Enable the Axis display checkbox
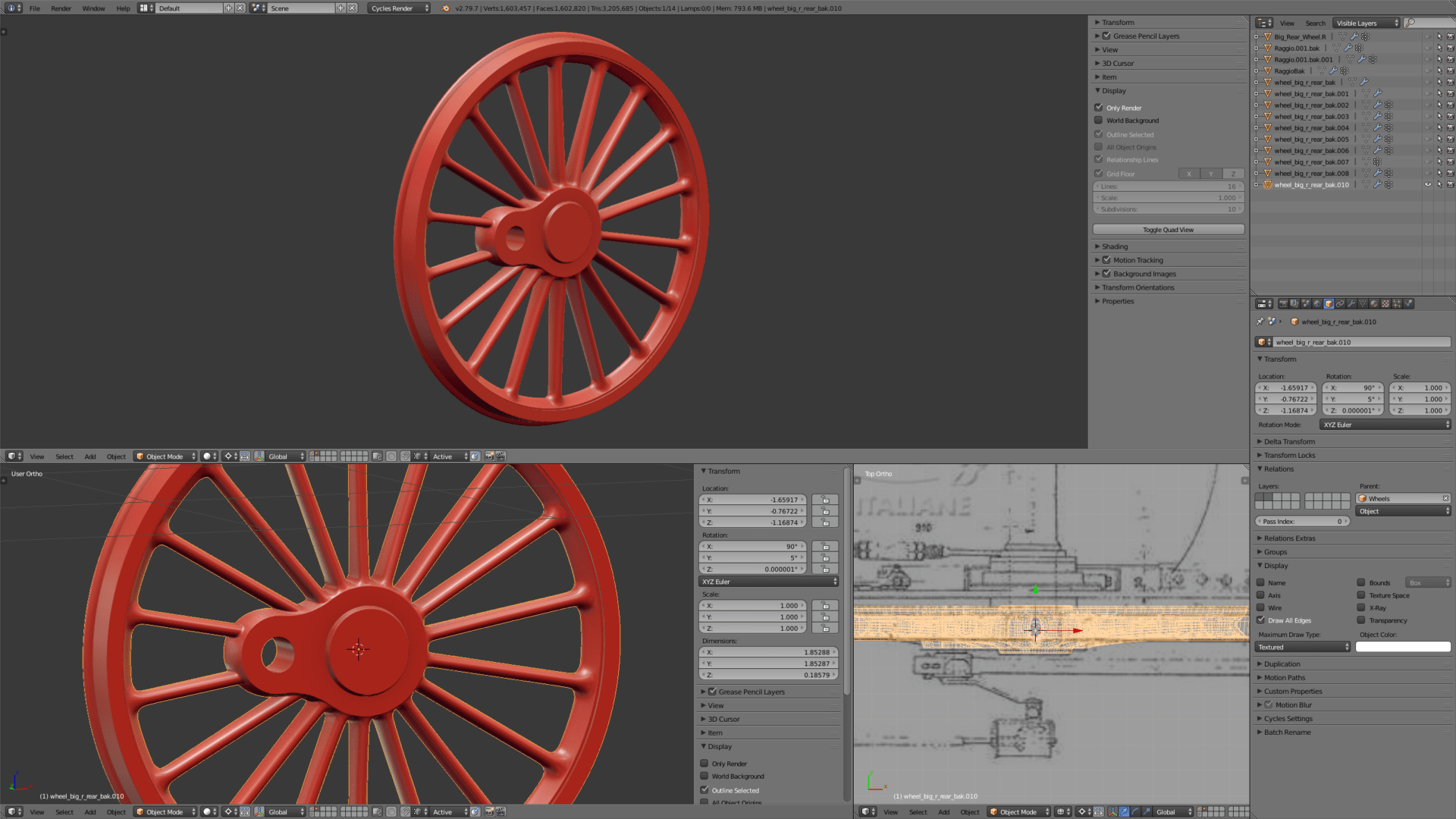Screen dimensions: 1456x819 tap(1260, 595)
